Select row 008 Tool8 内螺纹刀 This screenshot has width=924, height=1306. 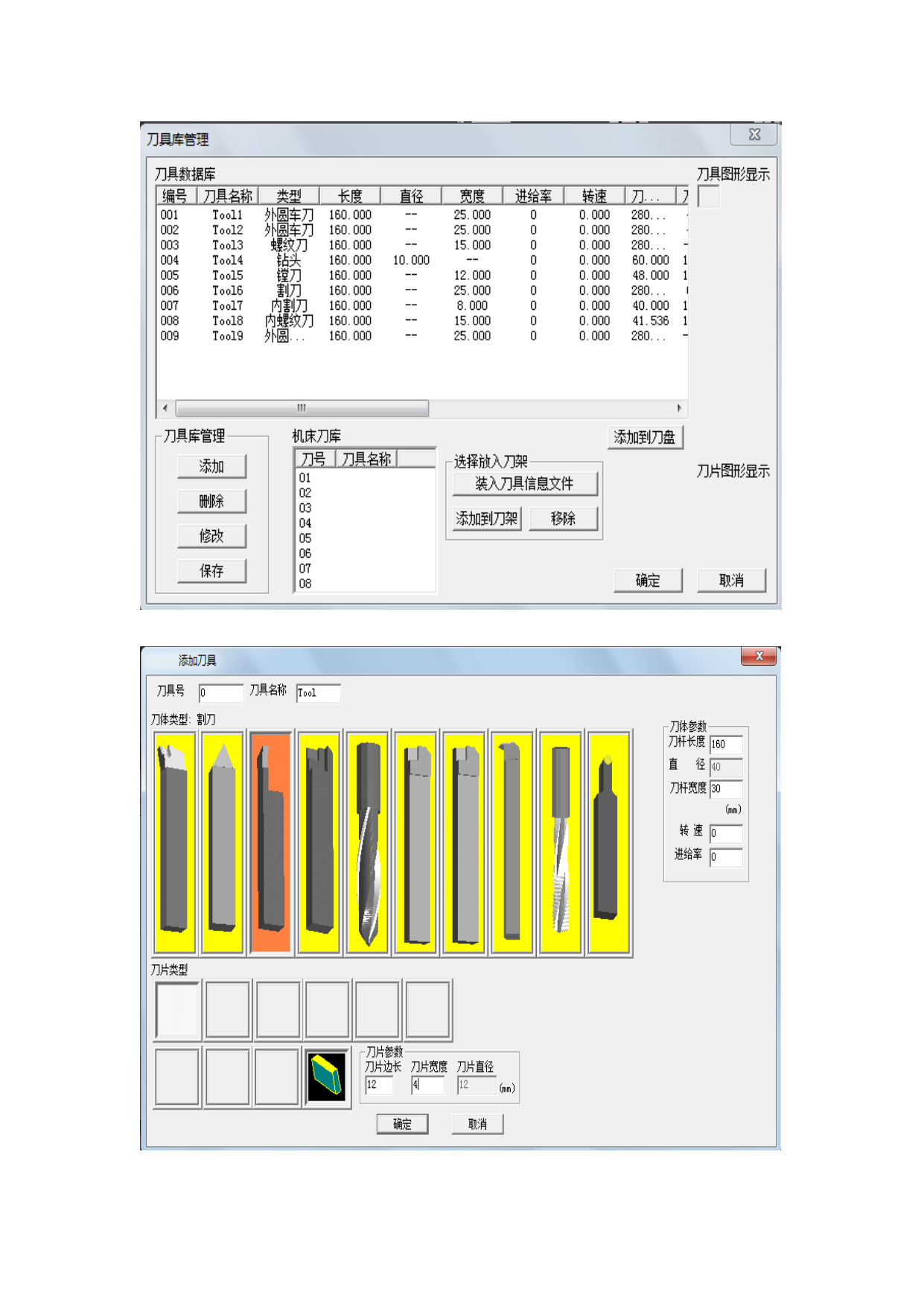click(x=422, y=321)
